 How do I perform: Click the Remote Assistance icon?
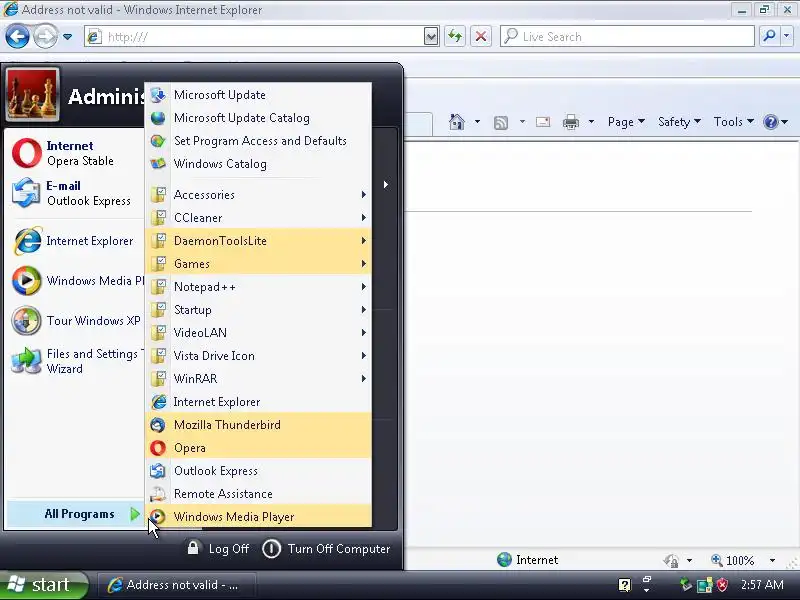(158, 494)
